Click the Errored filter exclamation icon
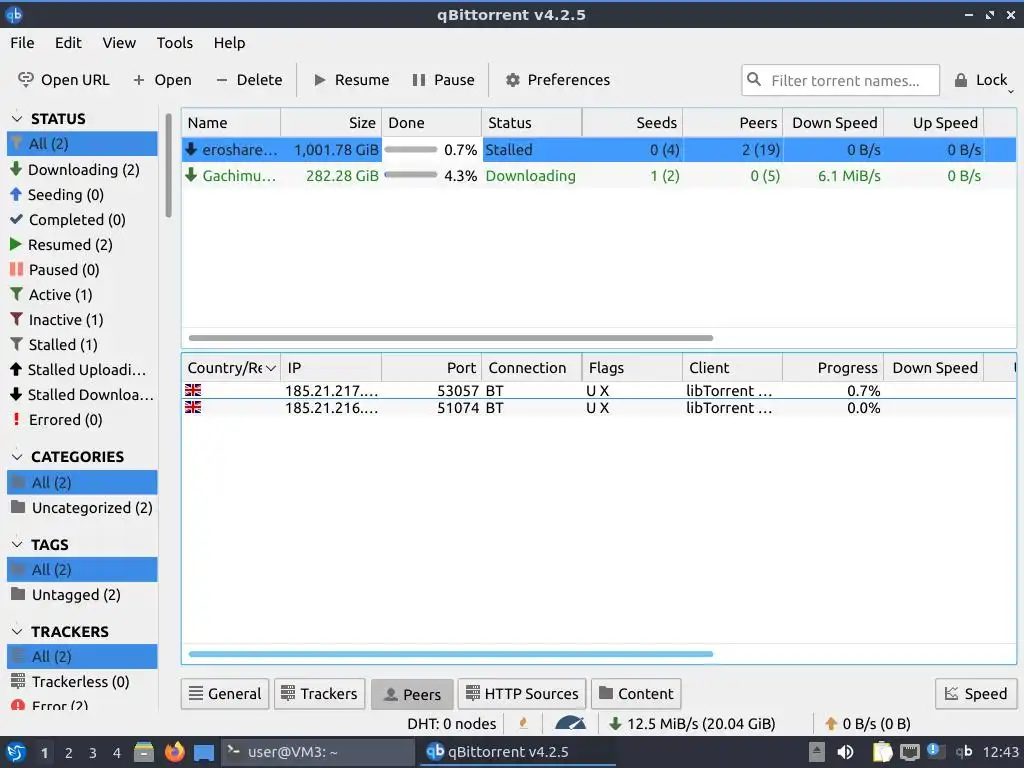Screen dimensions: 1024x768 click(16, 419)
